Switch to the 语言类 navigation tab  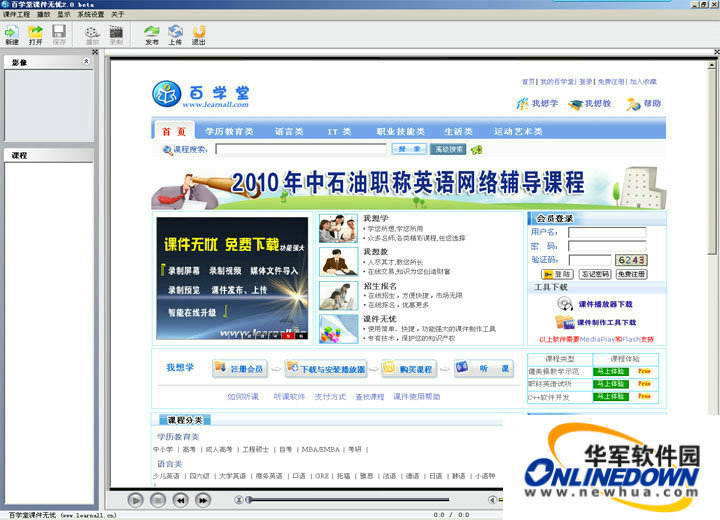click(289, 131)
